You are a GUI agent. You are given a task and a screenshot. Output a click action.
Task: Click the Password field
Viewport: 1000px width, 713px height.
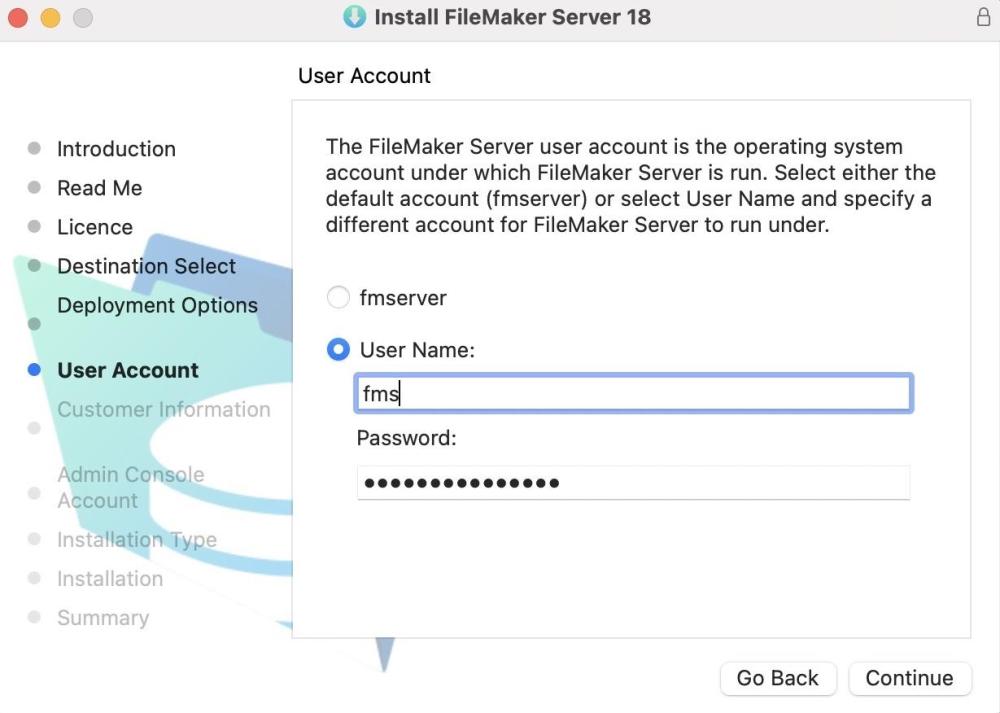coord(633,483)
